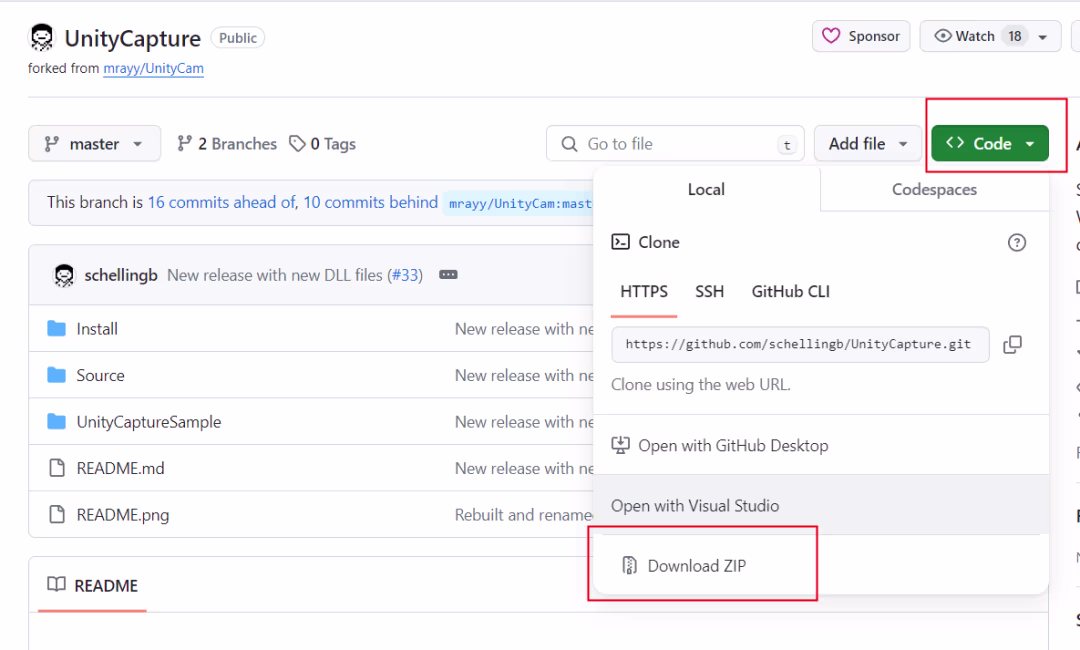Open the README.png file
Screen dimensions: 1080x650
(123, 515)
